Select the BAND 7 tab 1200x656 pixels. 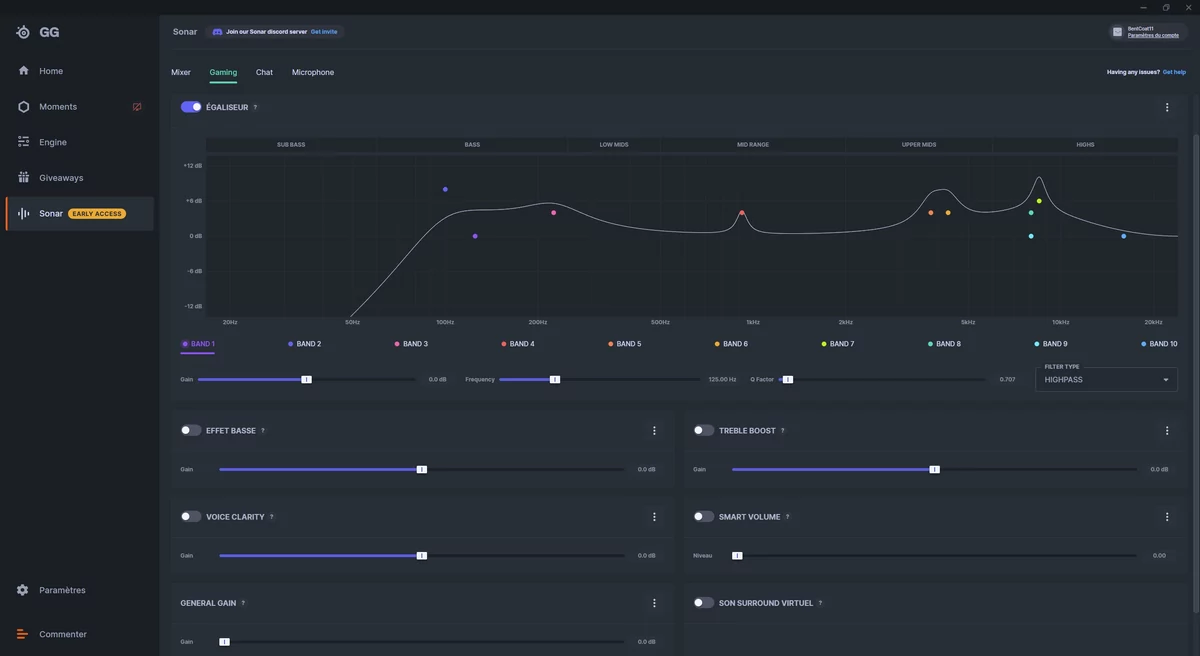coord(838,344)
